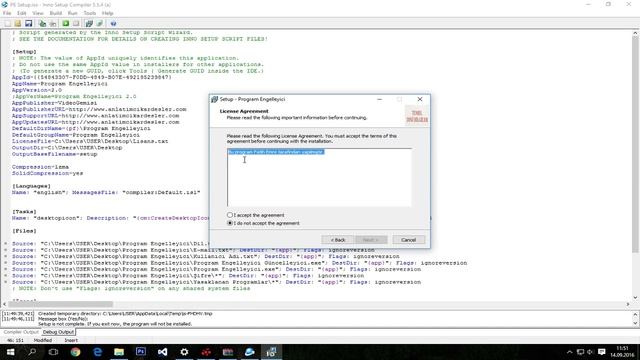Click the Stop Compile toolbar icon

coord(53,24)
